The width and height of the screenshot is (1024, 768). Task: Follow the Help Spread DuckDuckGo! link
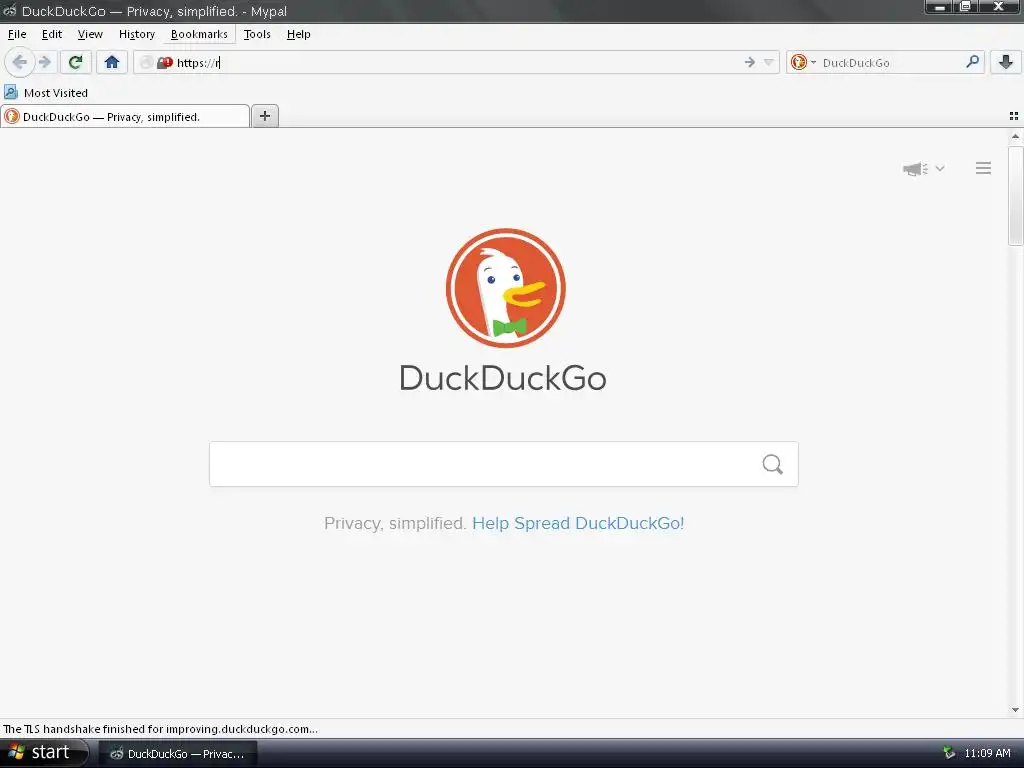click(x=578, y=523)
